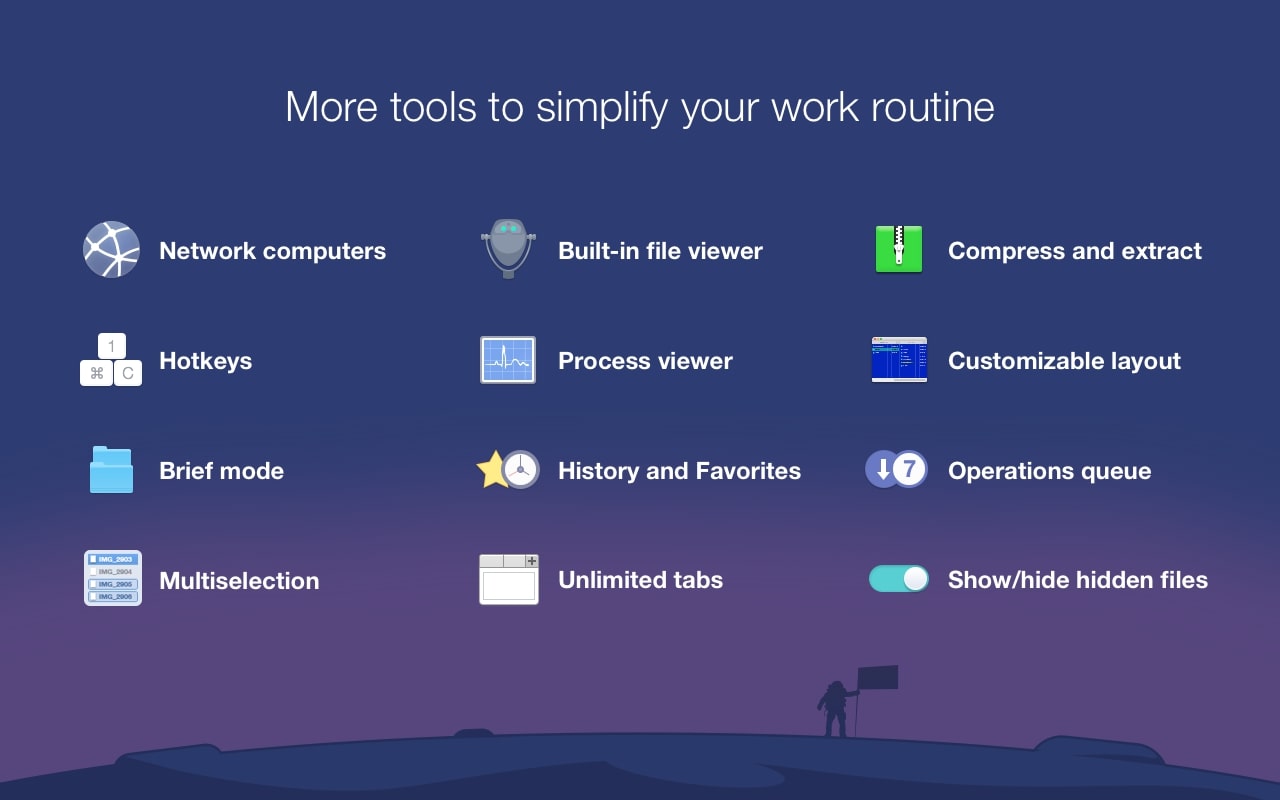The height and width of the screenshot is (800, 1280).
Task: Click the Network computers globe icon
Action: [112, 250]
